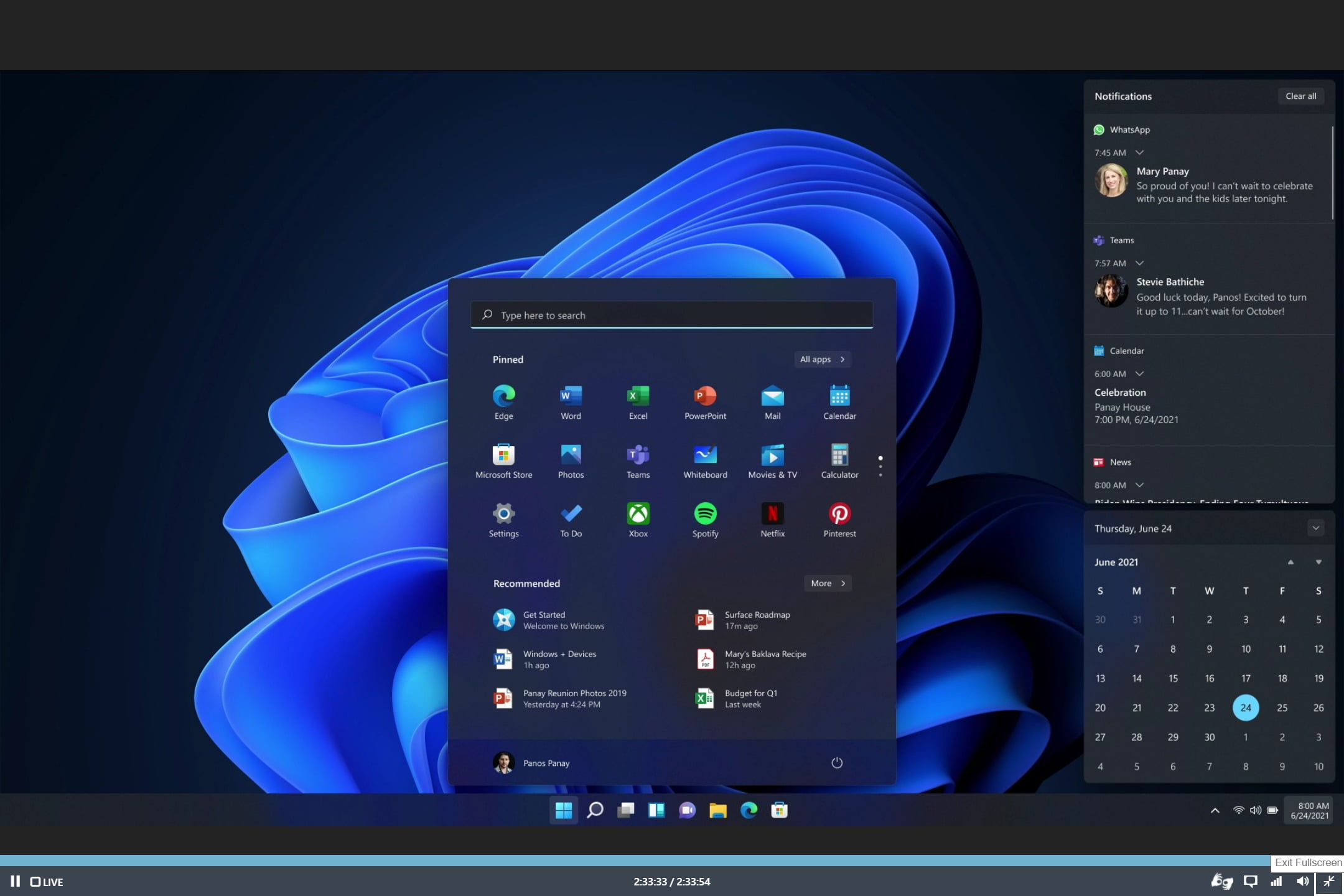Open Surface Roadmap presentation

[x=742, y=620]
